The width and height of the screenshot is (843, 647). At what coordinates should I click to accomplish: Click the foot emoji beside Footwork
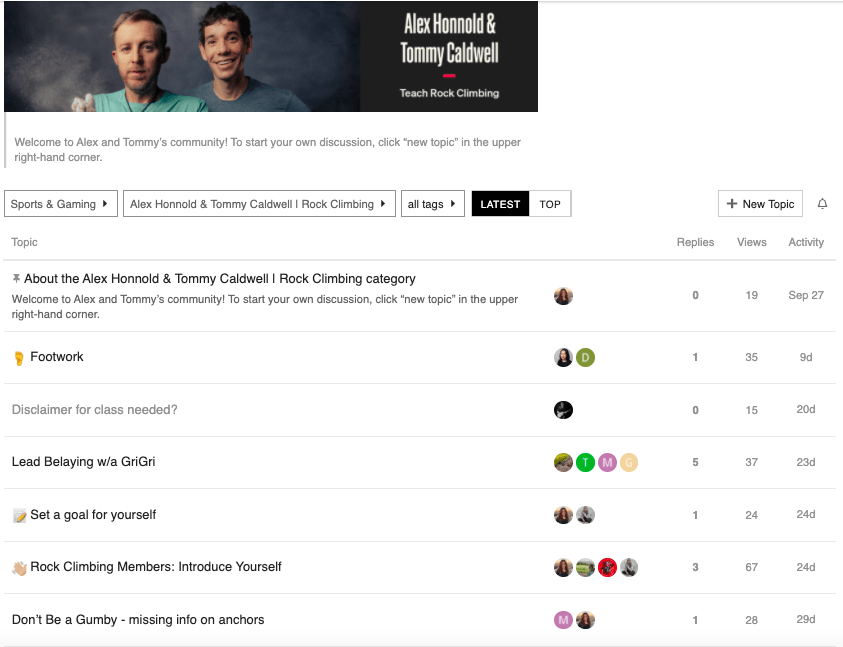[19, 358]
